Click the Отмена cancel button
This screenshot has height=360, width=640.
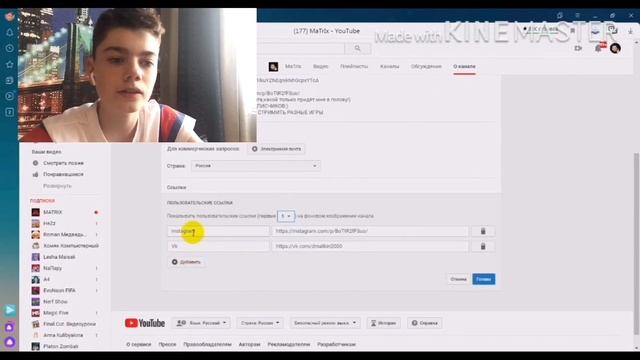point(458,279)
